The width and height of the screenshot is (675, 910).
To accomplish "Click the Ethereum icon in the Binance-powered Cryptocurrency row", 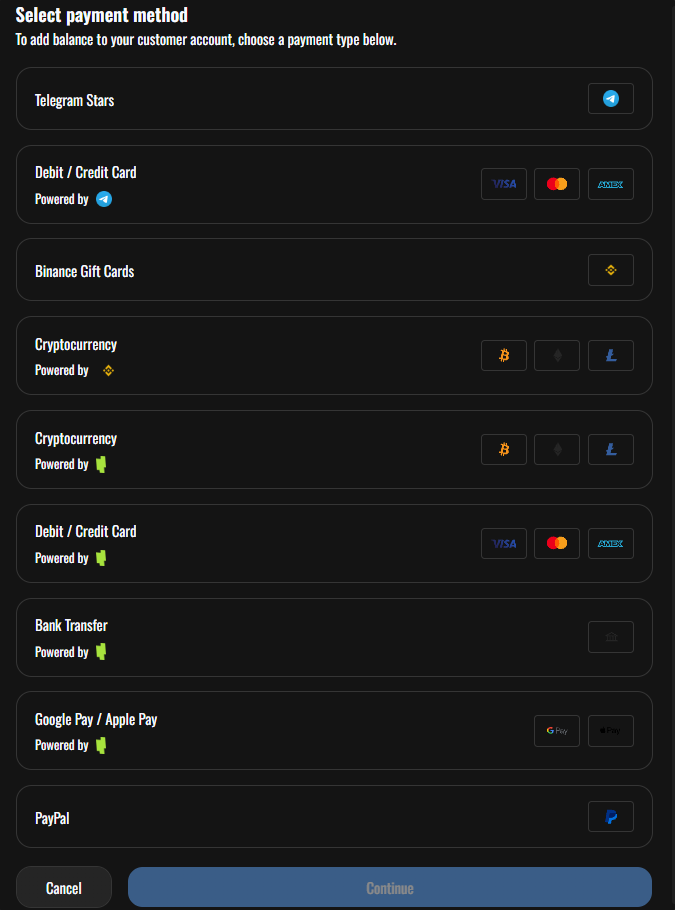I will point(557,355).
